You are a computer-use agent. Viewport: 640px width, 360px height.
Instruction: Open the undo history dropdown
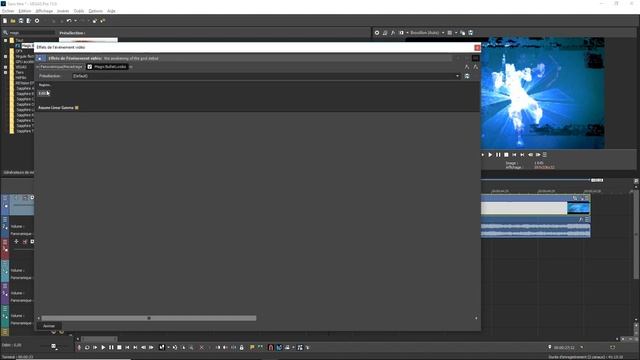pos(75,20)
